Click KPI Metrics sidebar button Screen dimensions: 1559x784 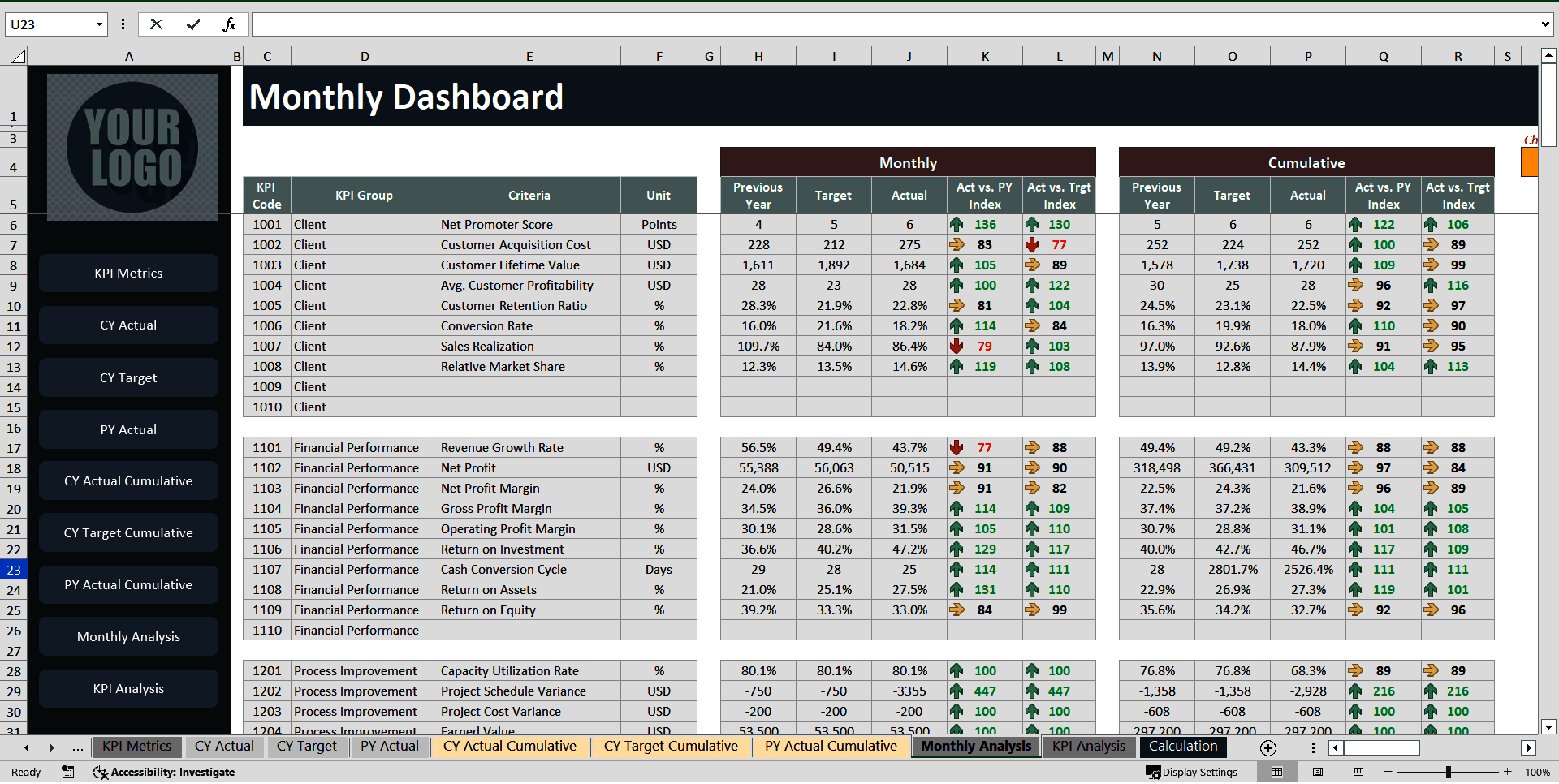point(128,274)
